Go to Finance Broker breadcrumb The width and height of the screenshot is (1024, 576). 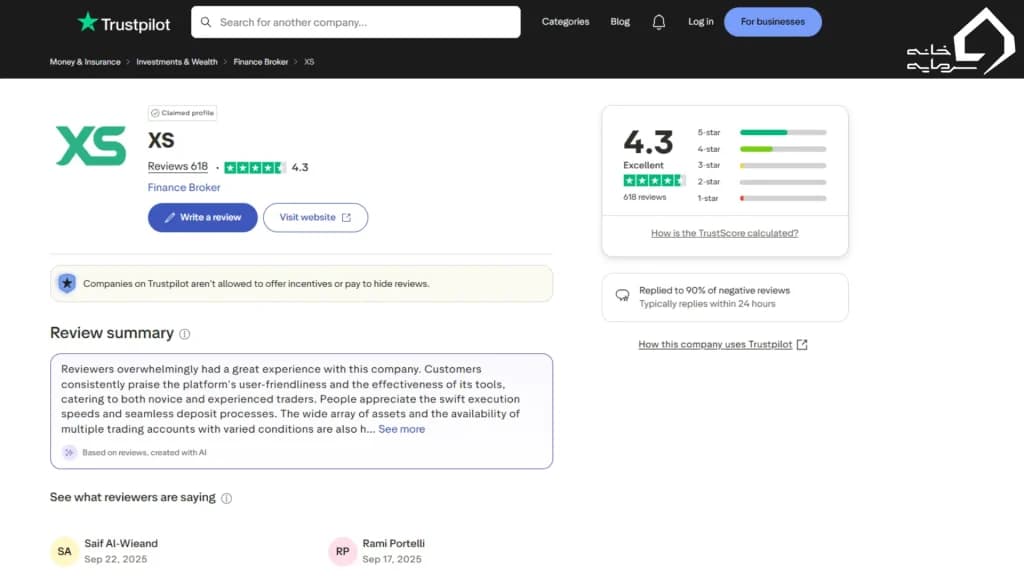(x=261, y=62)
